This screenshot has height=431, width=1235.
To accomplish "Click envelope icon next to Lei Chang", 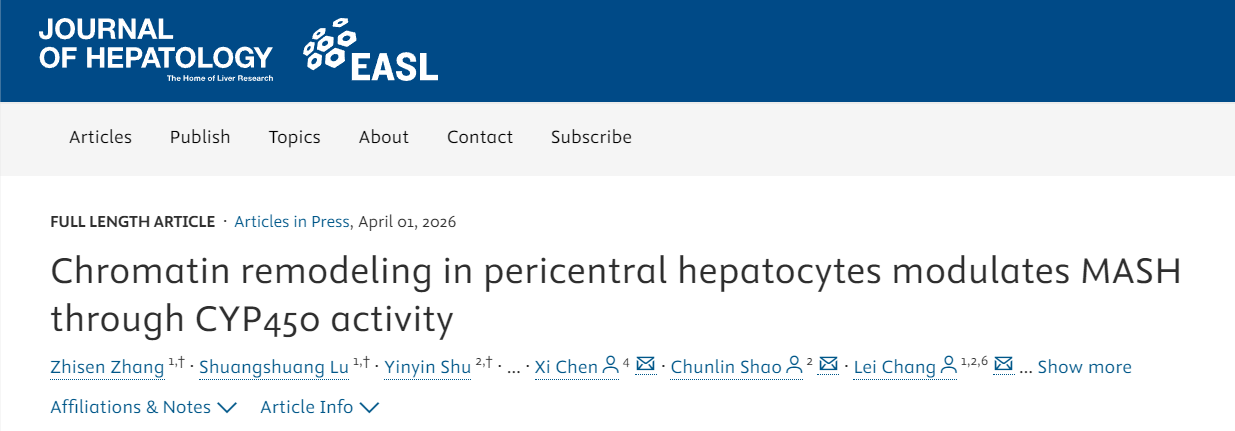I will [x=1004, y=365].
